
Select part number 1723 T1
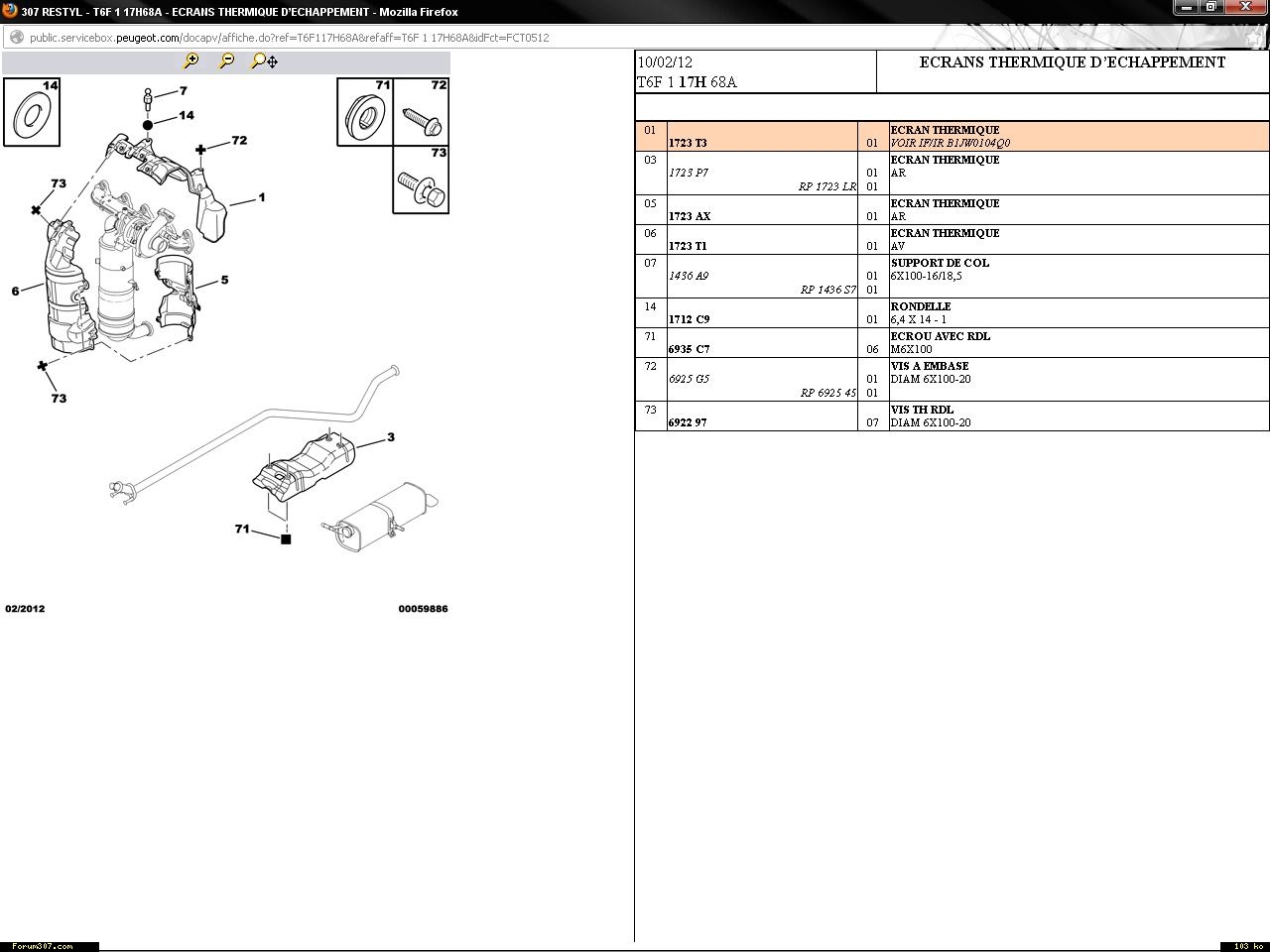[x=688, y=246]
